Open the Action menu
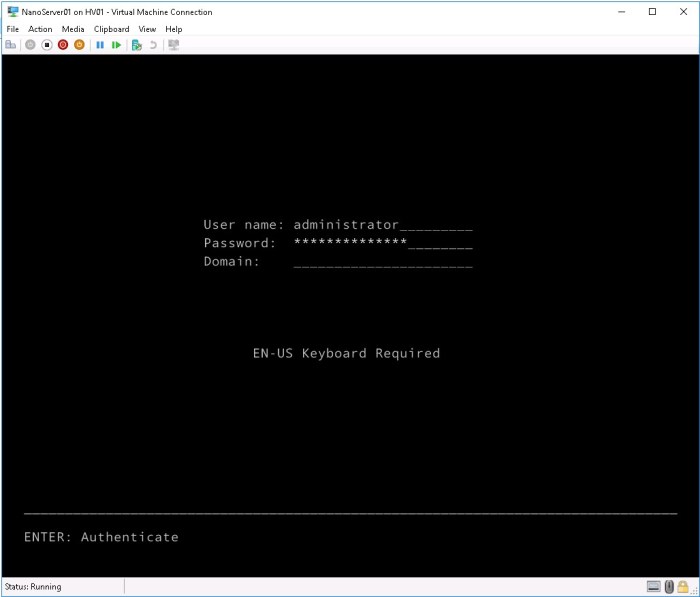The height and width of the screenshot is (597, 700). [40, 29]
